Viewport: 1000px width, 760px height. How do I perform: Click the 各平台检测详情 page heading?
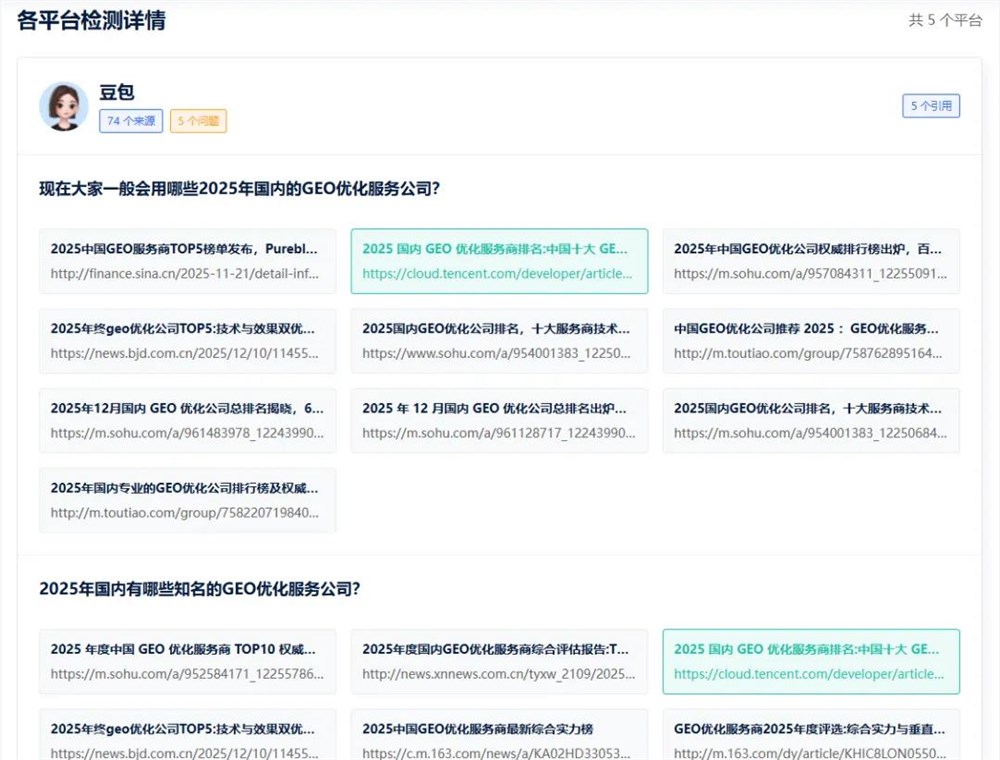(x=89, y=19)
